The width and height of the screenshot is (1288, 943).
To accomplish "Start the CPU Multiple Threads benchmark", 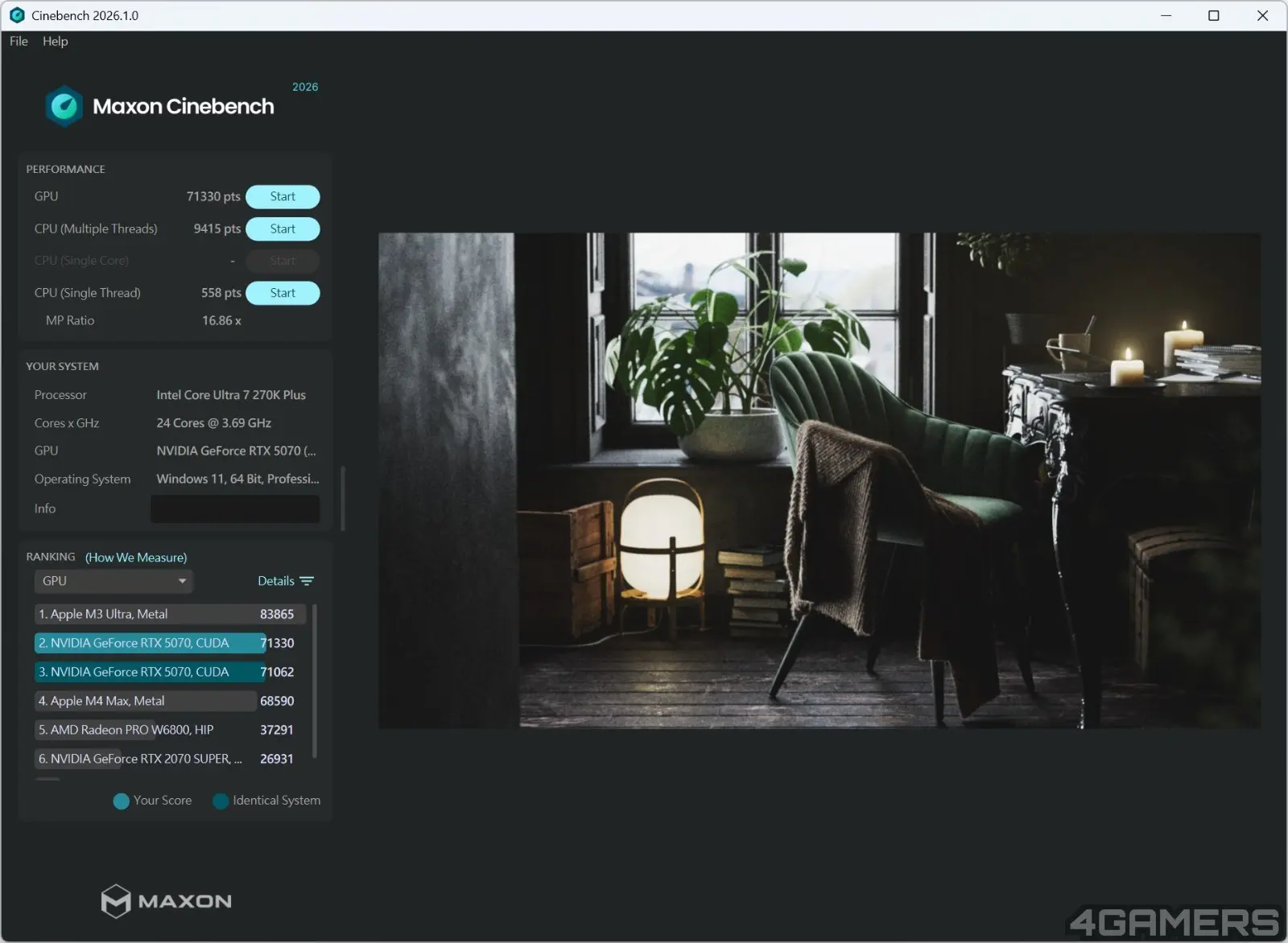I will tap(283, 229).
